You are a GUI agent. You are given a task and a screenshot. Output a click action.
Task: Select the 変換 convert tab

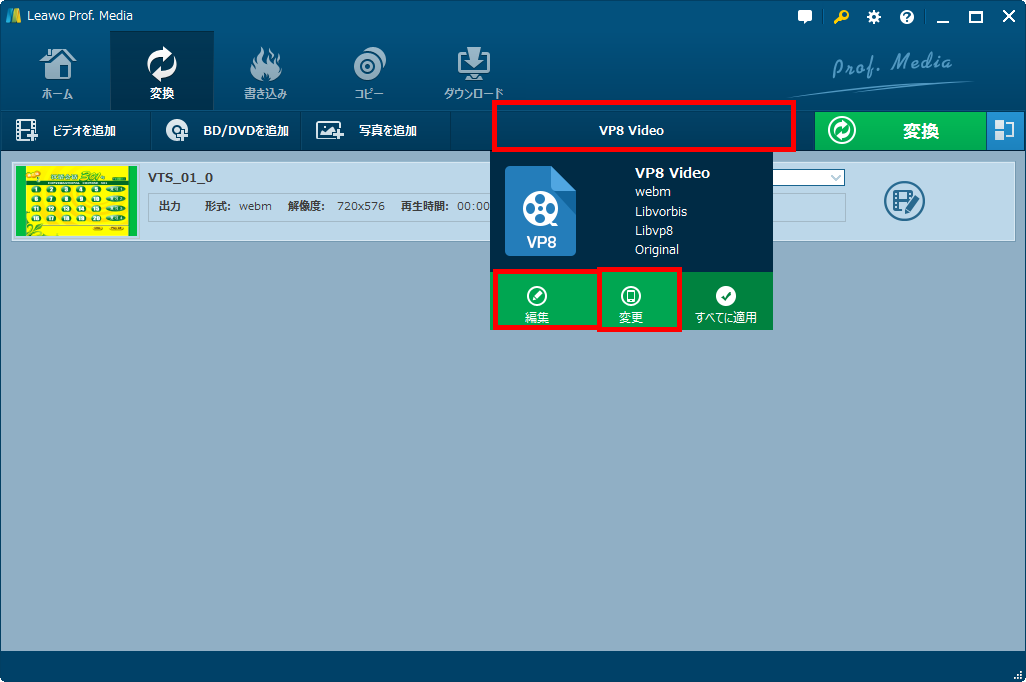(x=162, y=72)
